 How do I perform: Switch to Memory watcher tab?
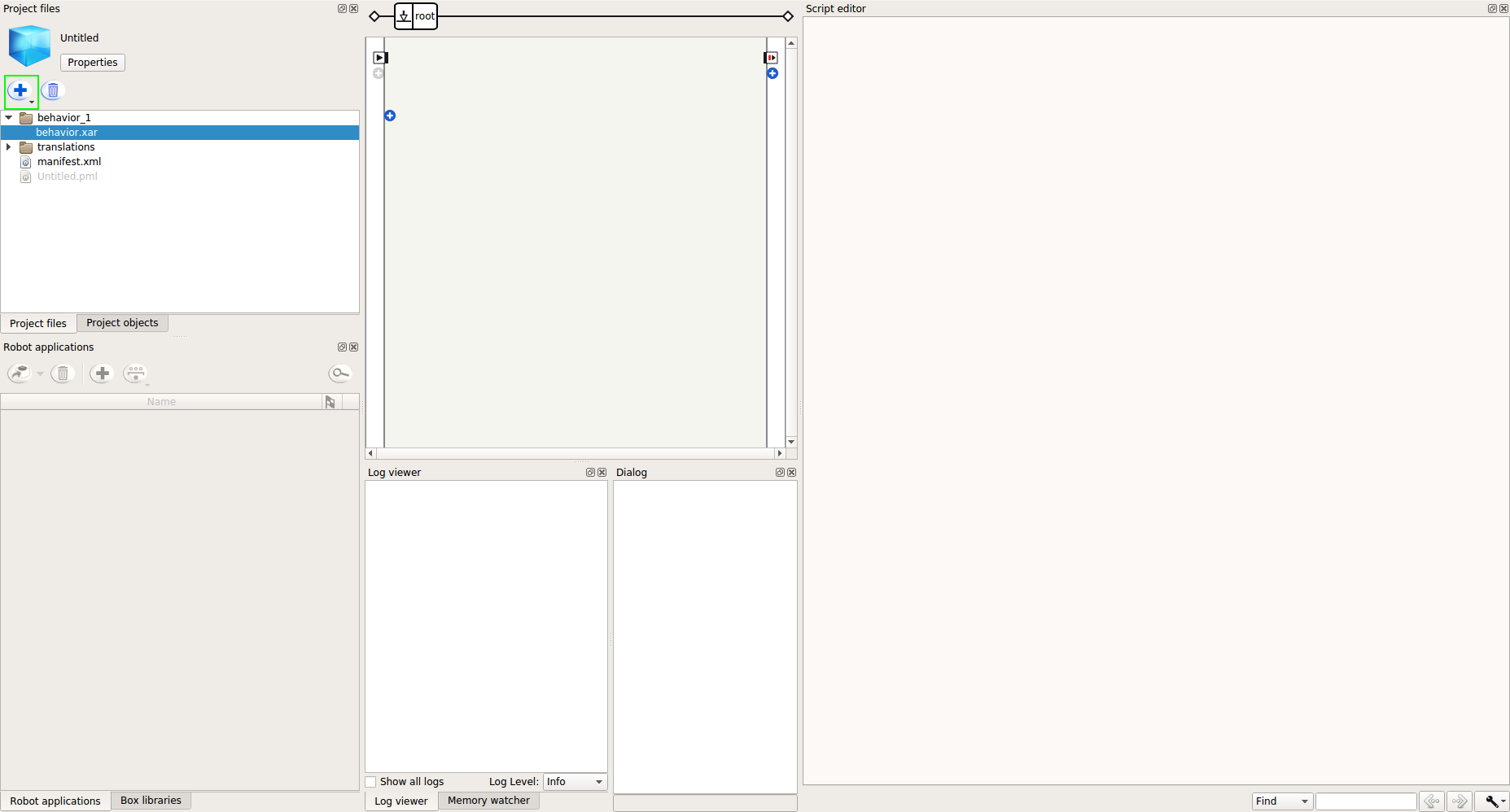click(488, 801)
